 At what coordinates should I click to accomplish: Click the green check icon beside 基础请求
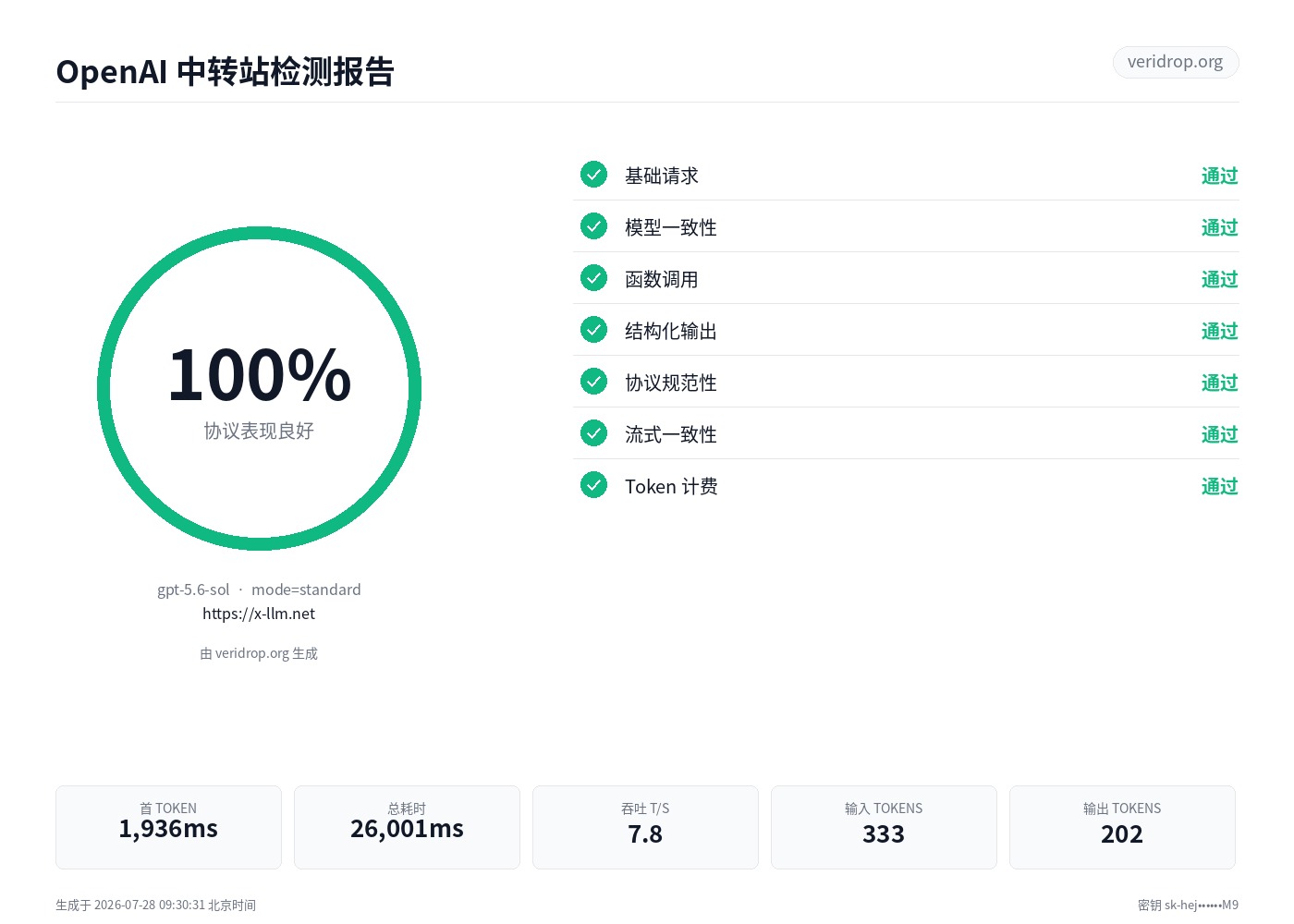[x=593, y=174]
